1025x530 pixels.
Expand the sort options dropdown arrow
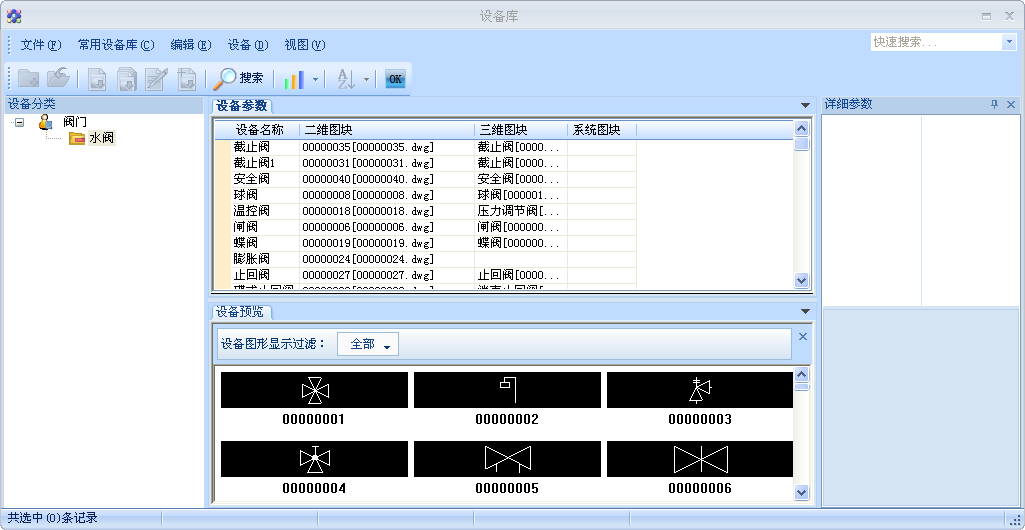tap(366, 79)
